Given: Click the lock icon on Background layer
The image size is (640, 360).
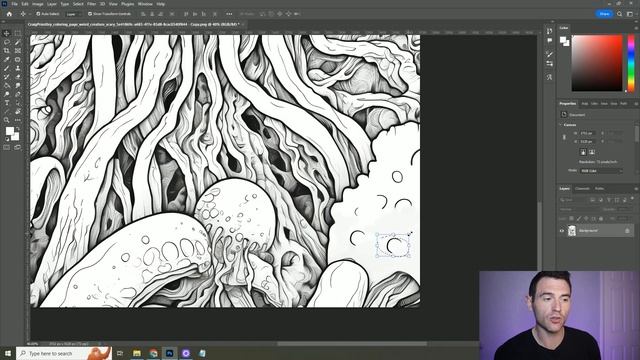Looking at the screenshot, I should 627,231.
